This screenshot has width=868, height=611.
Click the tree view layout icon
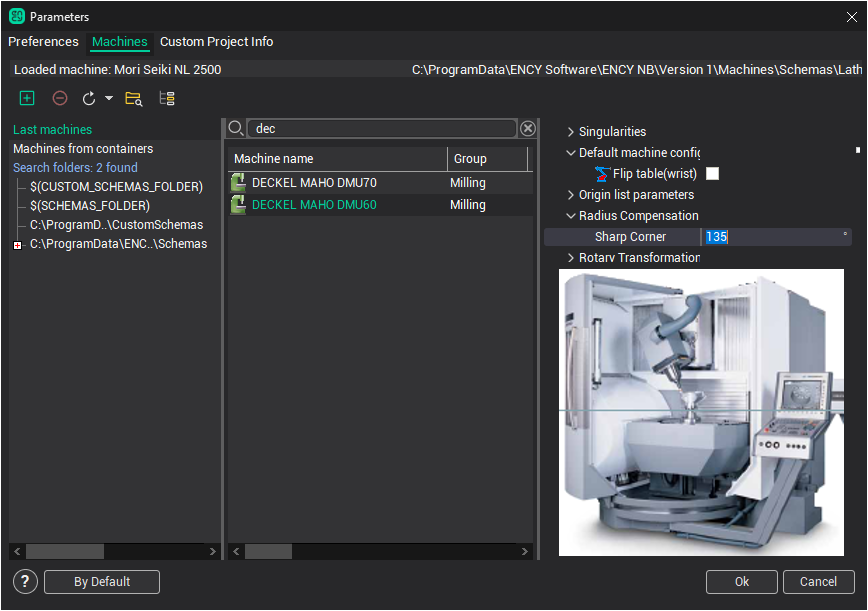coord(167,98)
